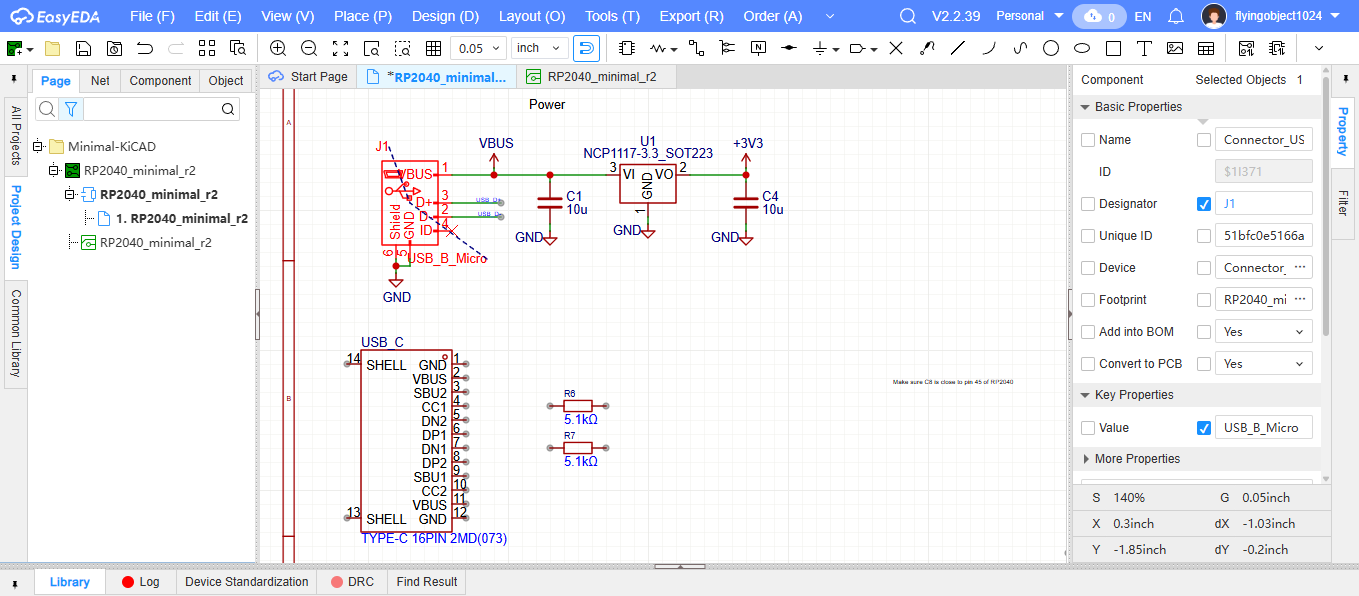
Task: Uncheck the Designator display checkbox
Action: [1204, 204]
